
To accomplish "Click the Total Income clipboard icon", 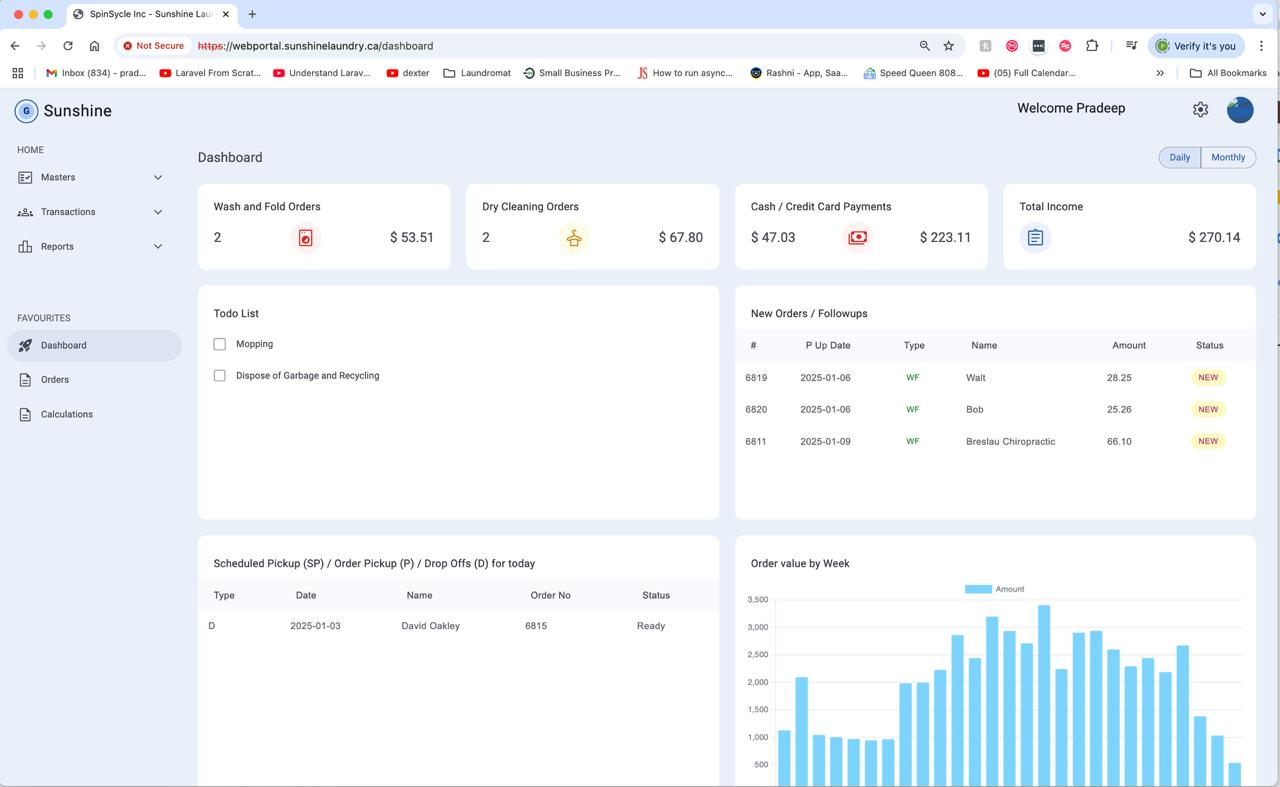I will pos(1035,238).
